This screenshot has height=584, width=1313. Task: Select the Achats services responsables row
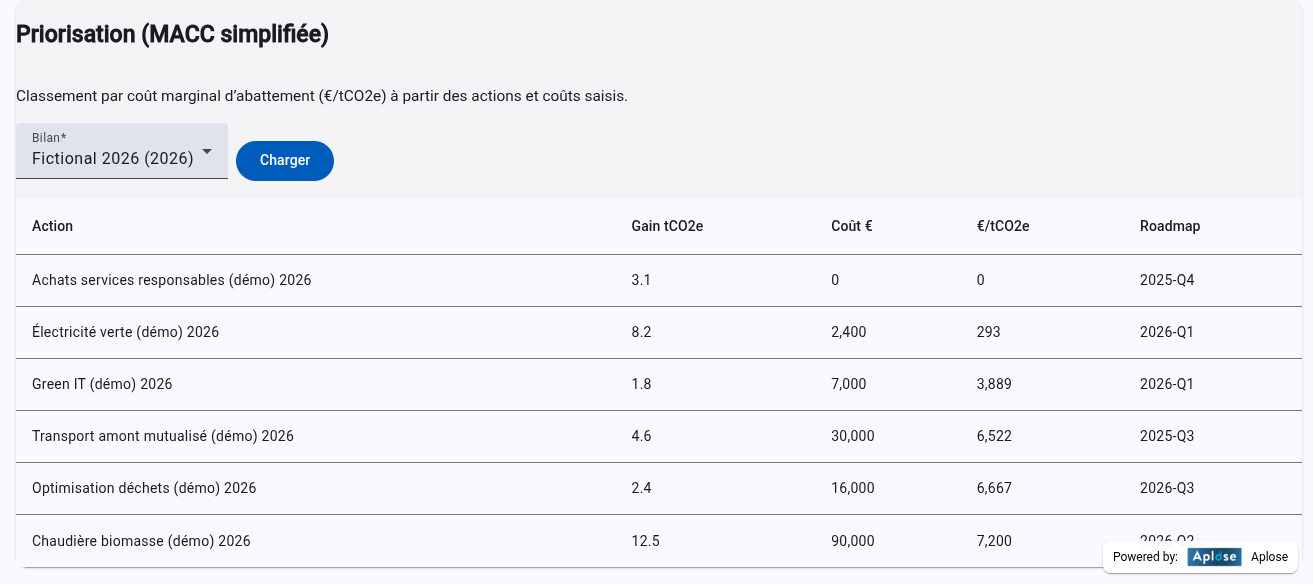point(171,280)
